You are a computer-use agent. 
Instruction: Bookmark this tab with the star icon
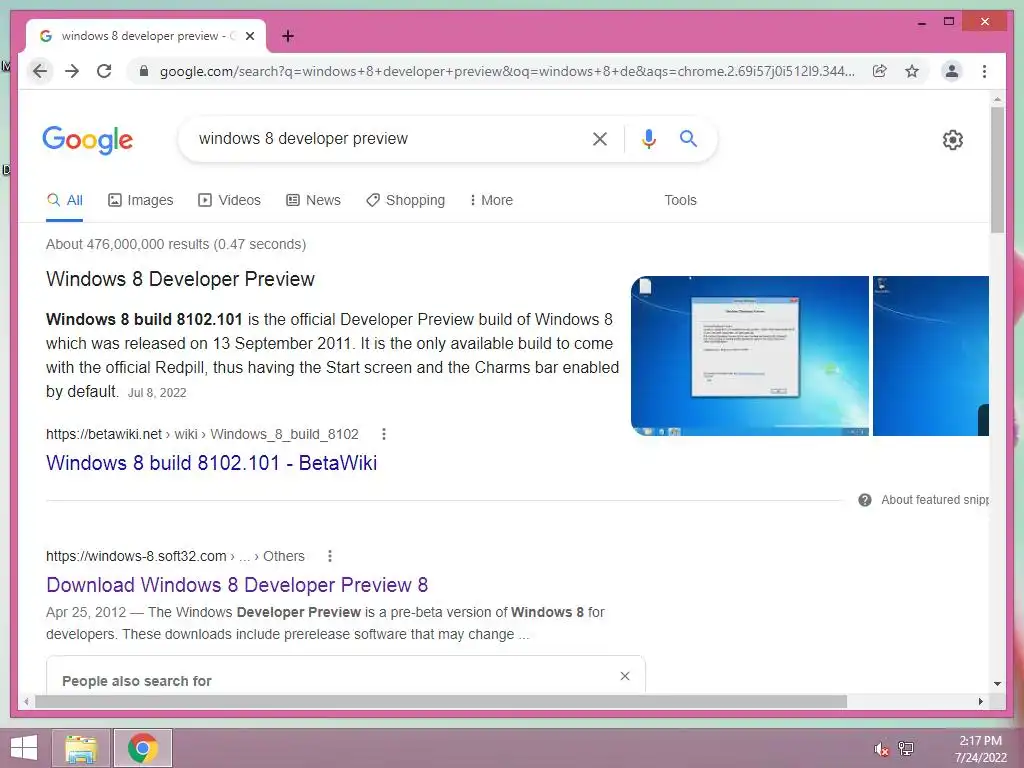(912, 71)
